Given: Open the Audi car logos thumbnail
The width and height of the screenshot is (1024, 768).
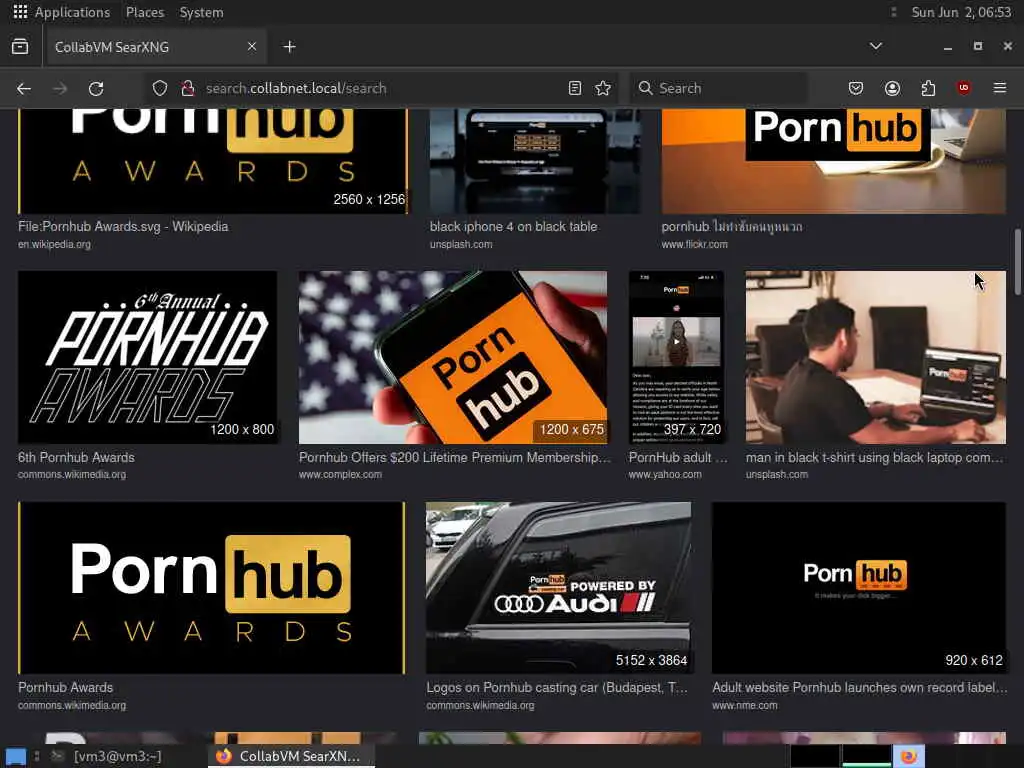Looking at the screenshot, I should (558, 588).
